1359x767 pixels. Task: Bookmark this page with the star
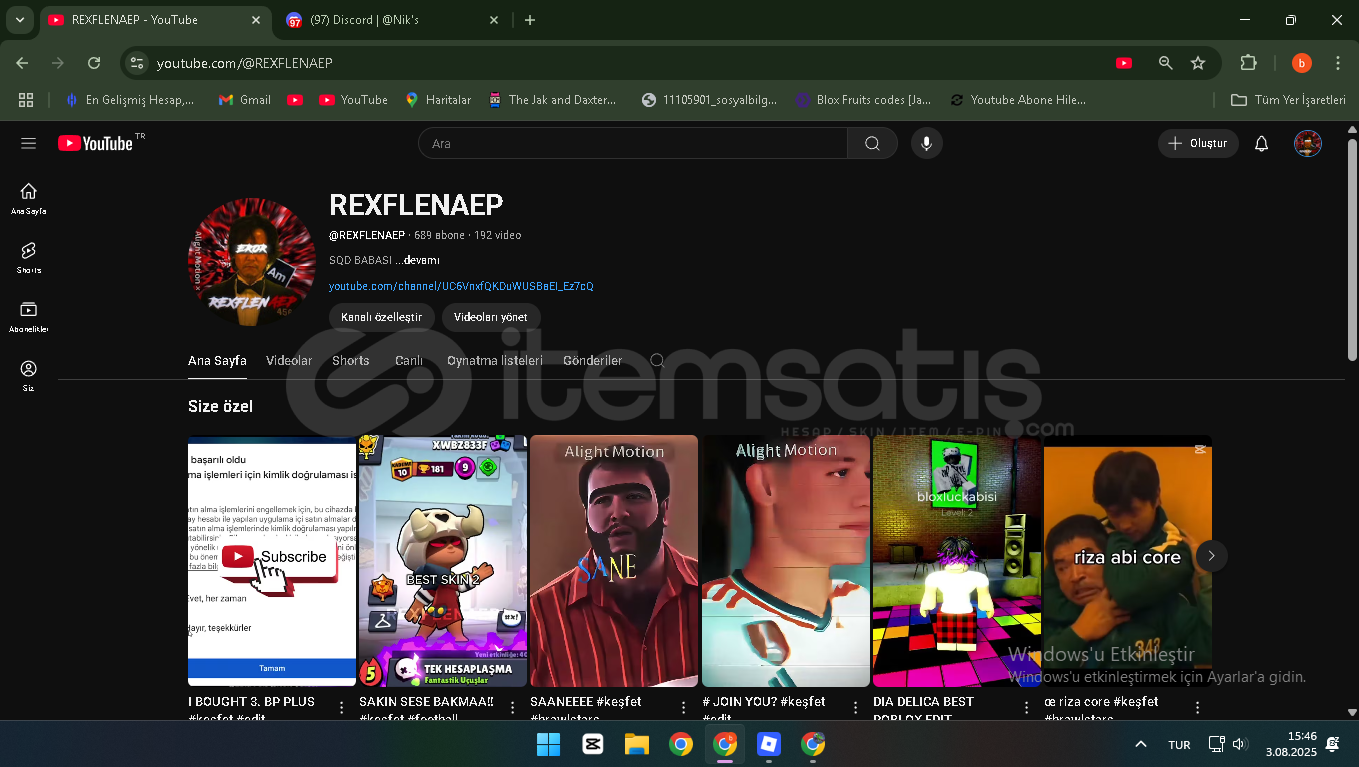[x=1198, y=62]
